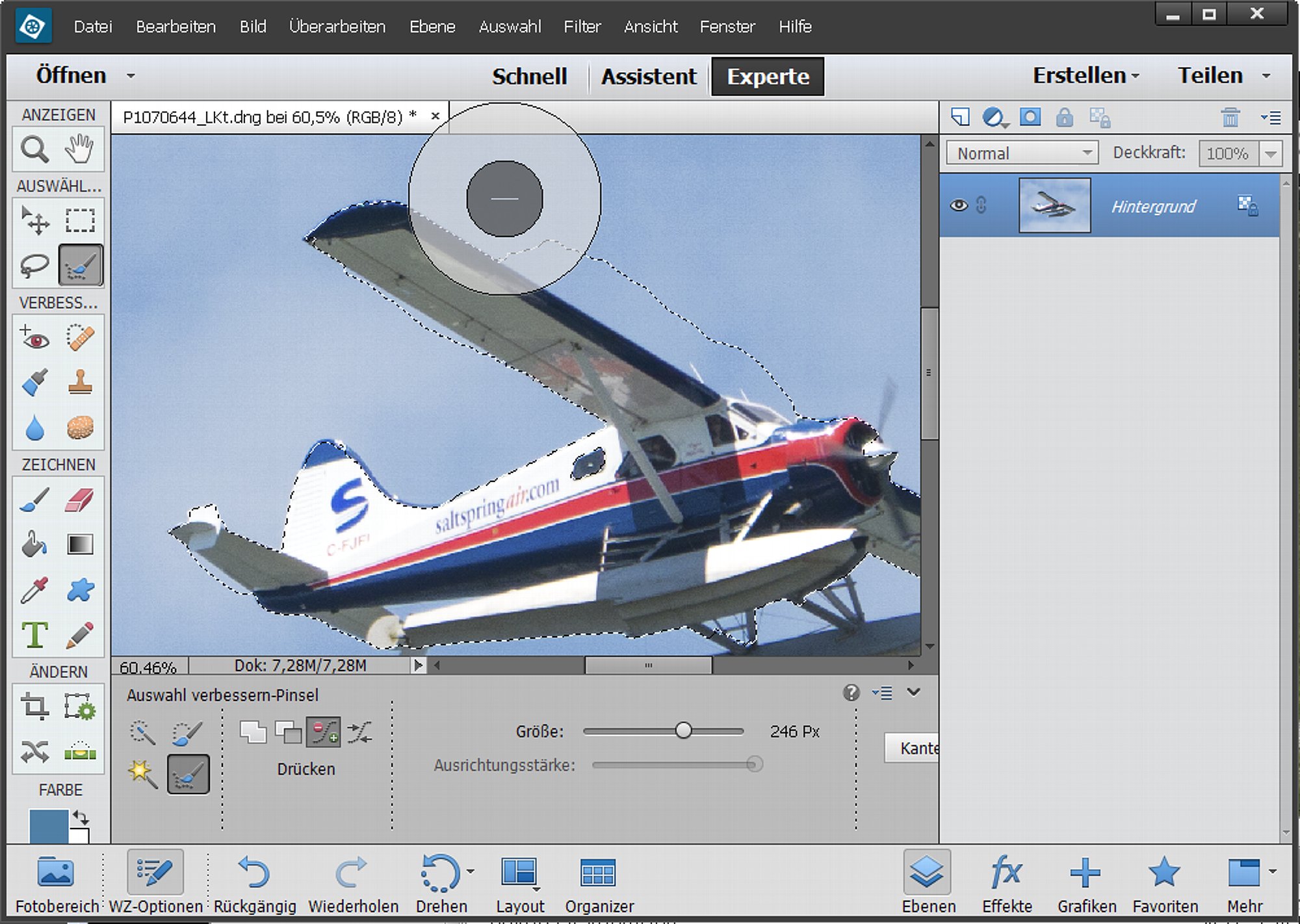Select the Clone Stamp tool
Image resolution: width=1300 pixels, height=924 pixels.
[x=79, y=382]
